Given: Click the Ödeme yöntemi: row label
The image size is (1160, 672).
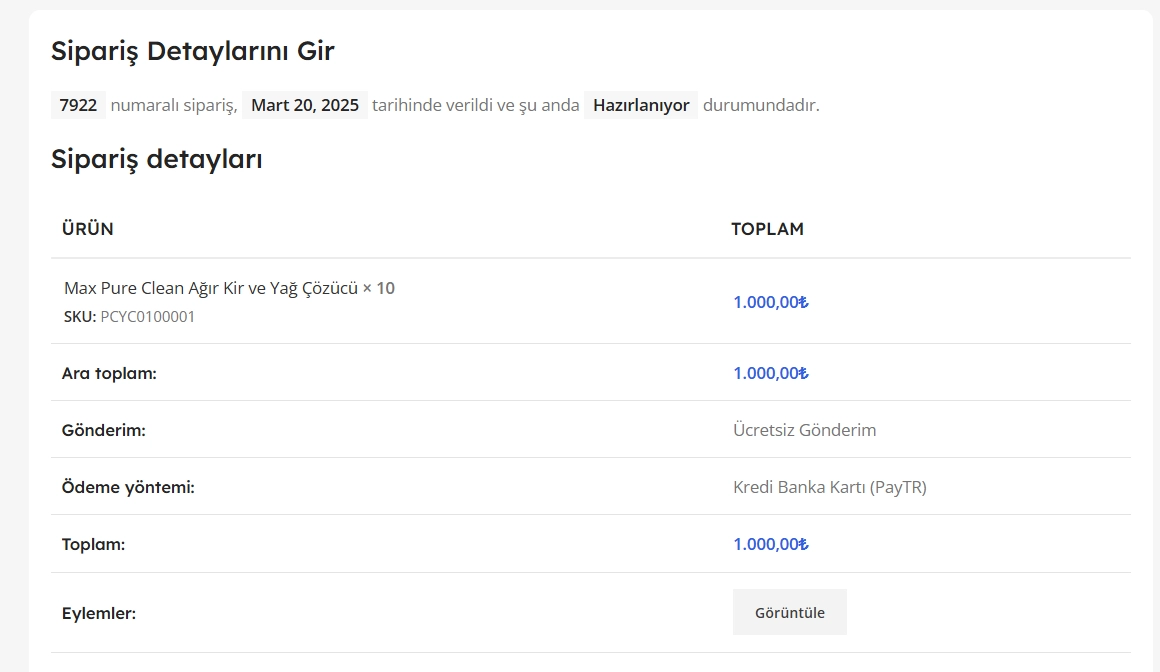Looking at the screenshot, I should [x=128, y=487].
